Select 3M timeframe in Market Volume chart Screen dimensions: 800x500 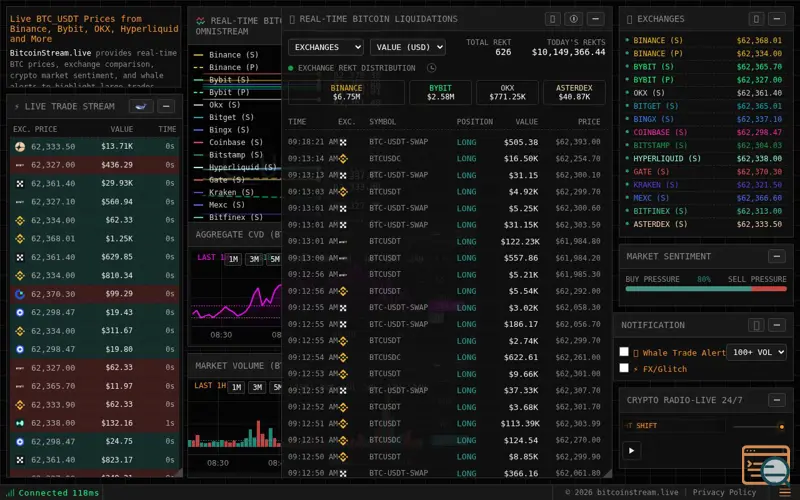[257, 387]
